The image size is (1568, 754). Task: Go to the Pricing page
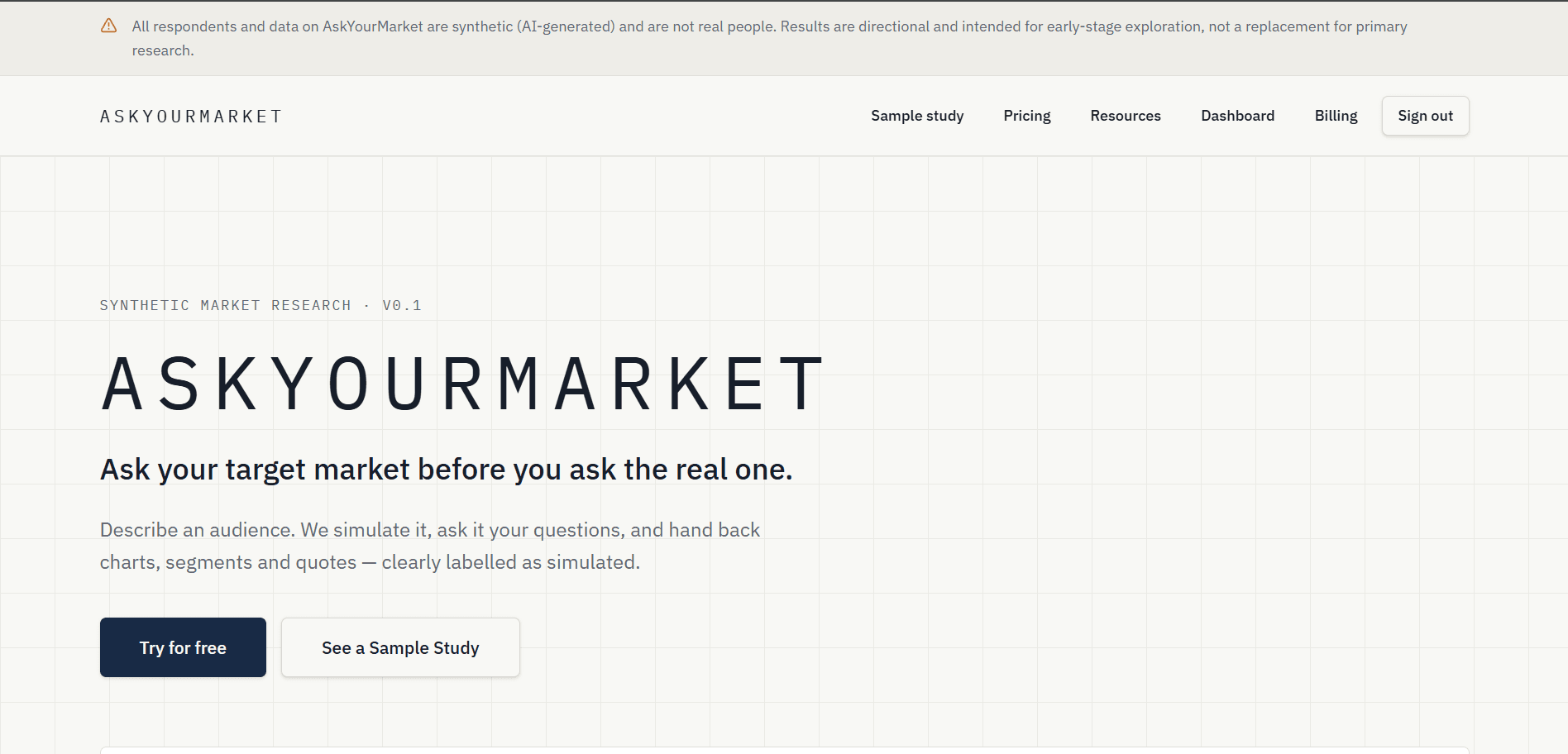tap(1027, 116)
